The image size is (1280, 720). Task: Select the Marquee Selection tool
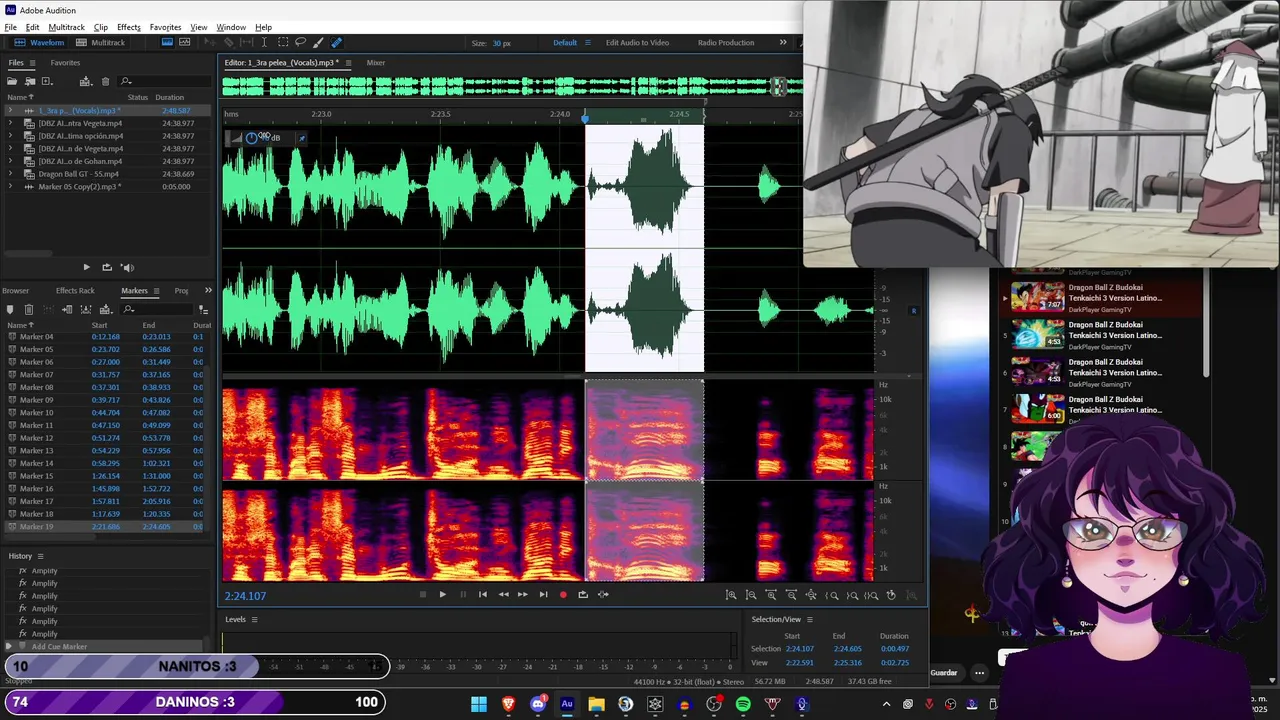[283, 42]
